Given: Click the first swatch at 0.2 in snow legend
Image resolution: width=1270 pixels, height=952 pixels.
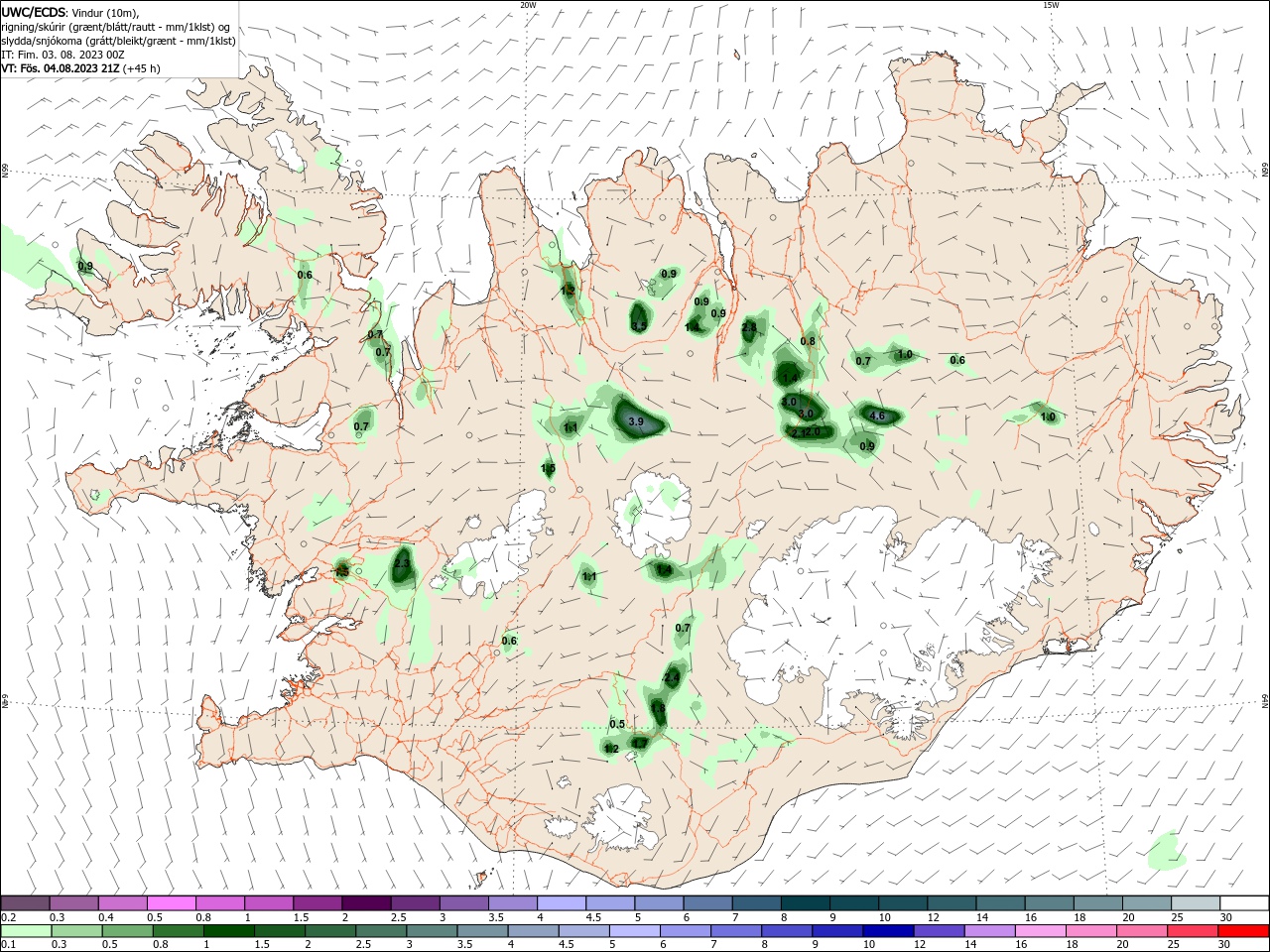Looking at the screenshot, I should tap(26, 903).
